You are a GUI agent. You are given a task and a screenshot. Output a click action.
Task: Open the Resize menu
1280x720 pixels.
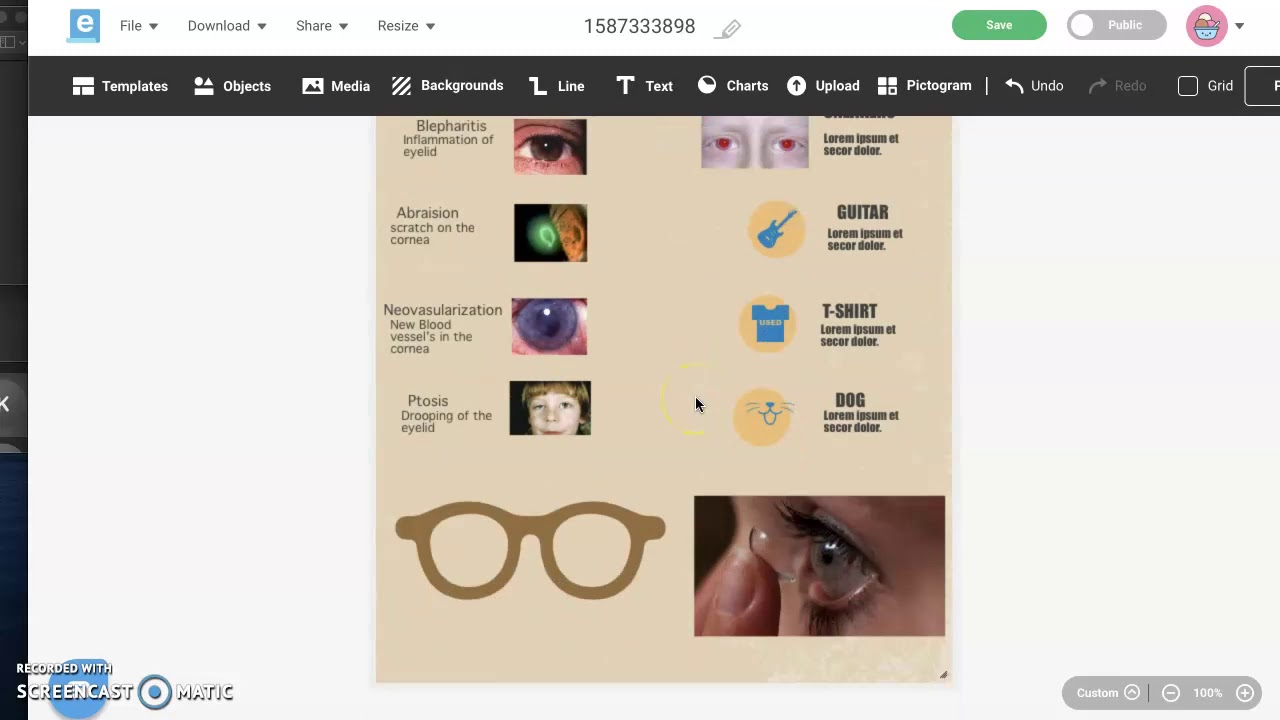point(406,26)
